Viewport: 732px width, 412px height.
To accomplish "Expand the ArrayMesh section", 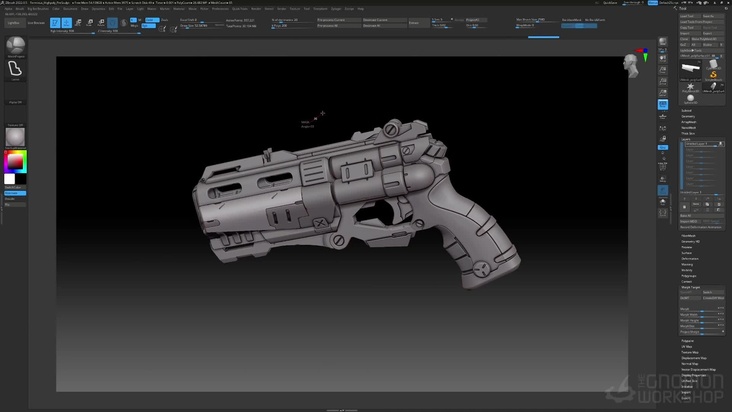I will [x=689, y=122].
